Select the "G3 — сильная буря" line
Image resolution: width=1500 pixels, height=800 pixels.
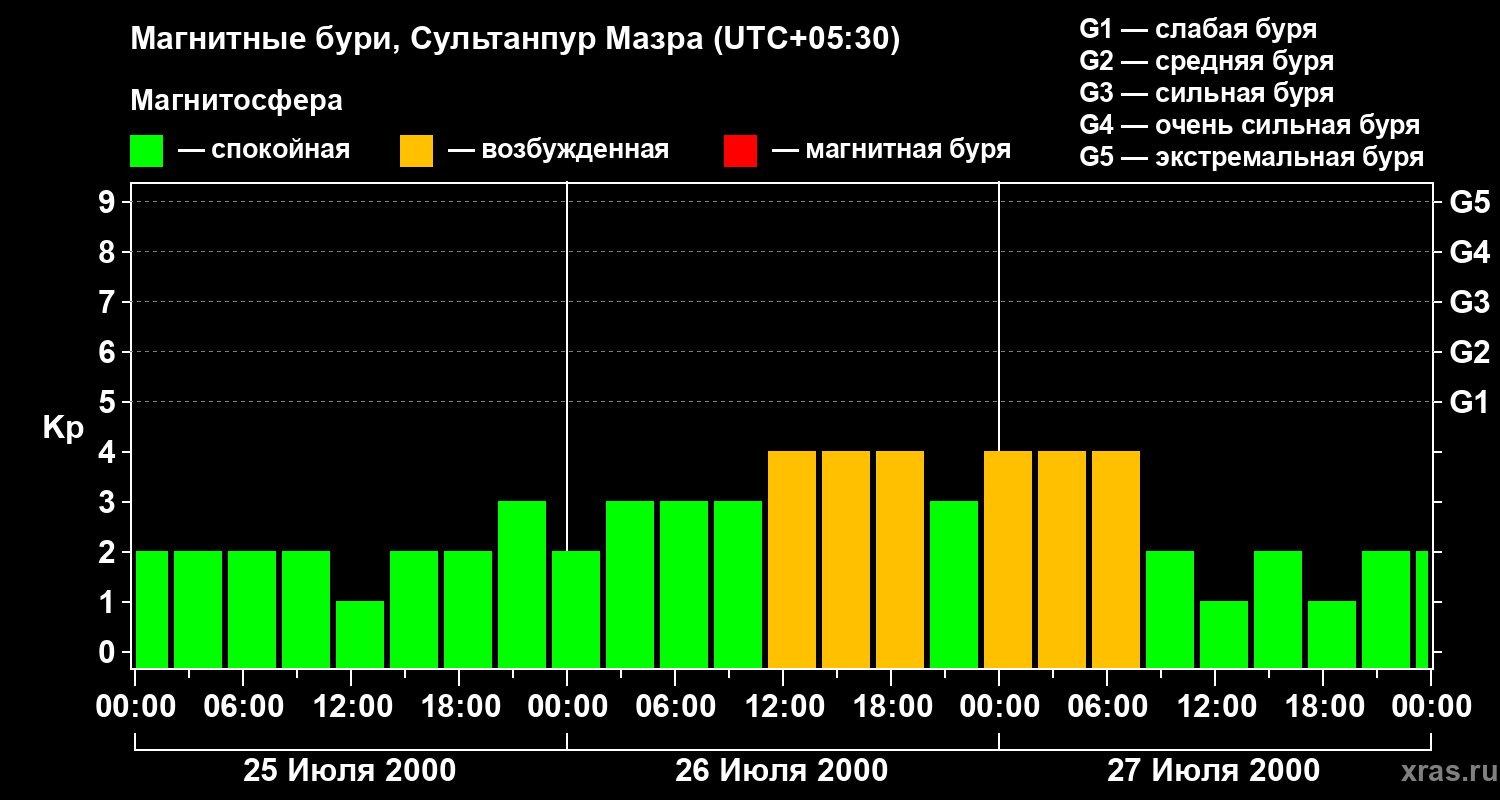point(1207,93)
